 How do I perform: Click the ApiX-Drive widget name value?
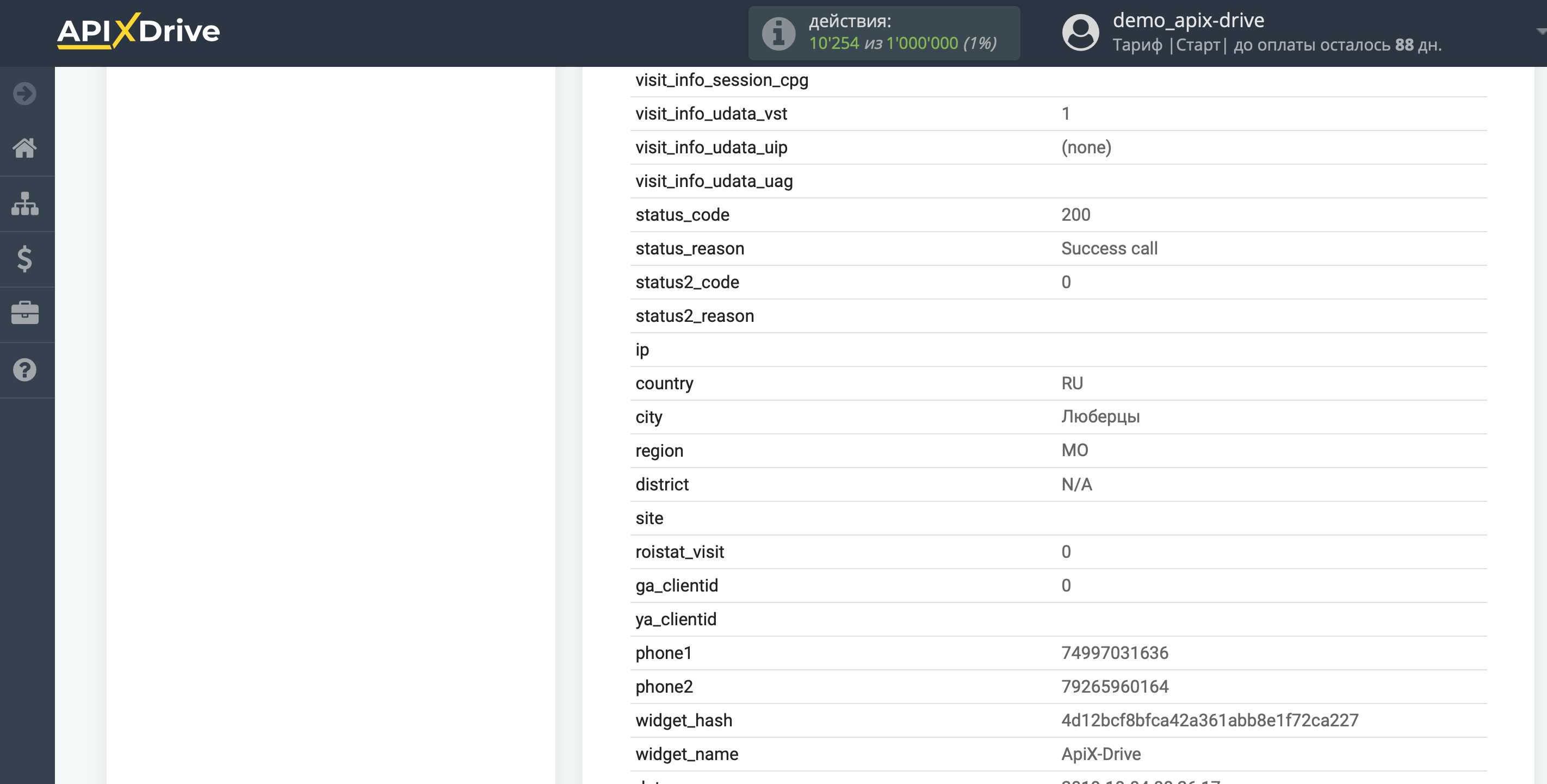pos(1100,754)
